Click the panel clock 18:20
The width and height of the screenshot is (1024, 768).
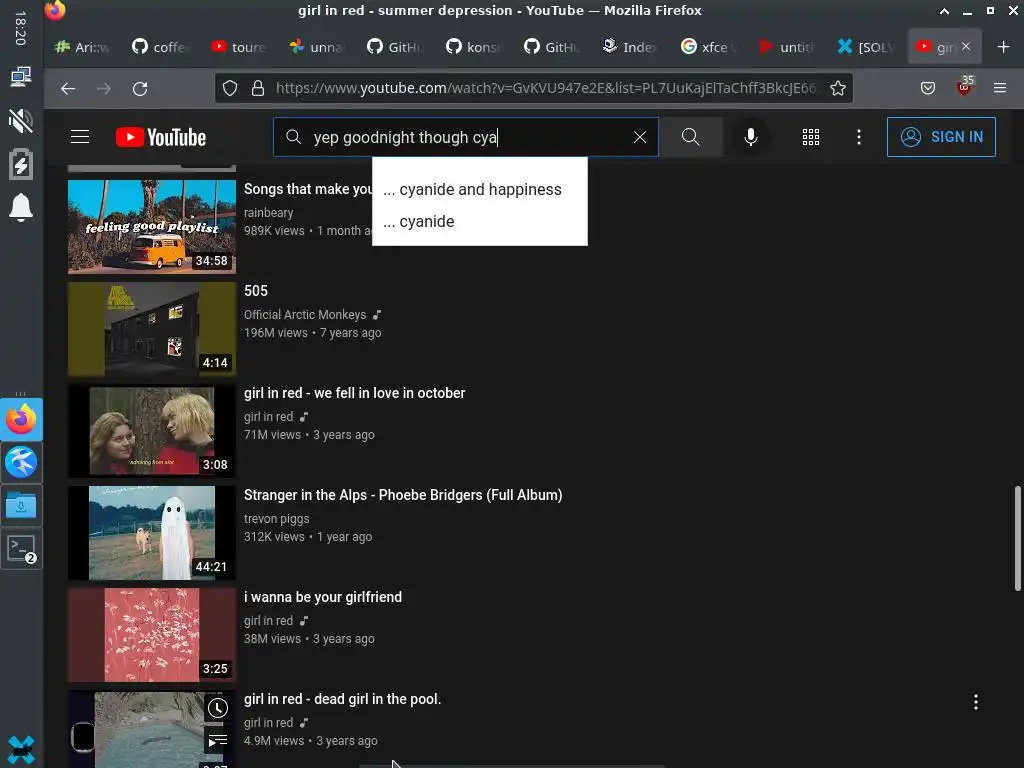tap(20, 28)
